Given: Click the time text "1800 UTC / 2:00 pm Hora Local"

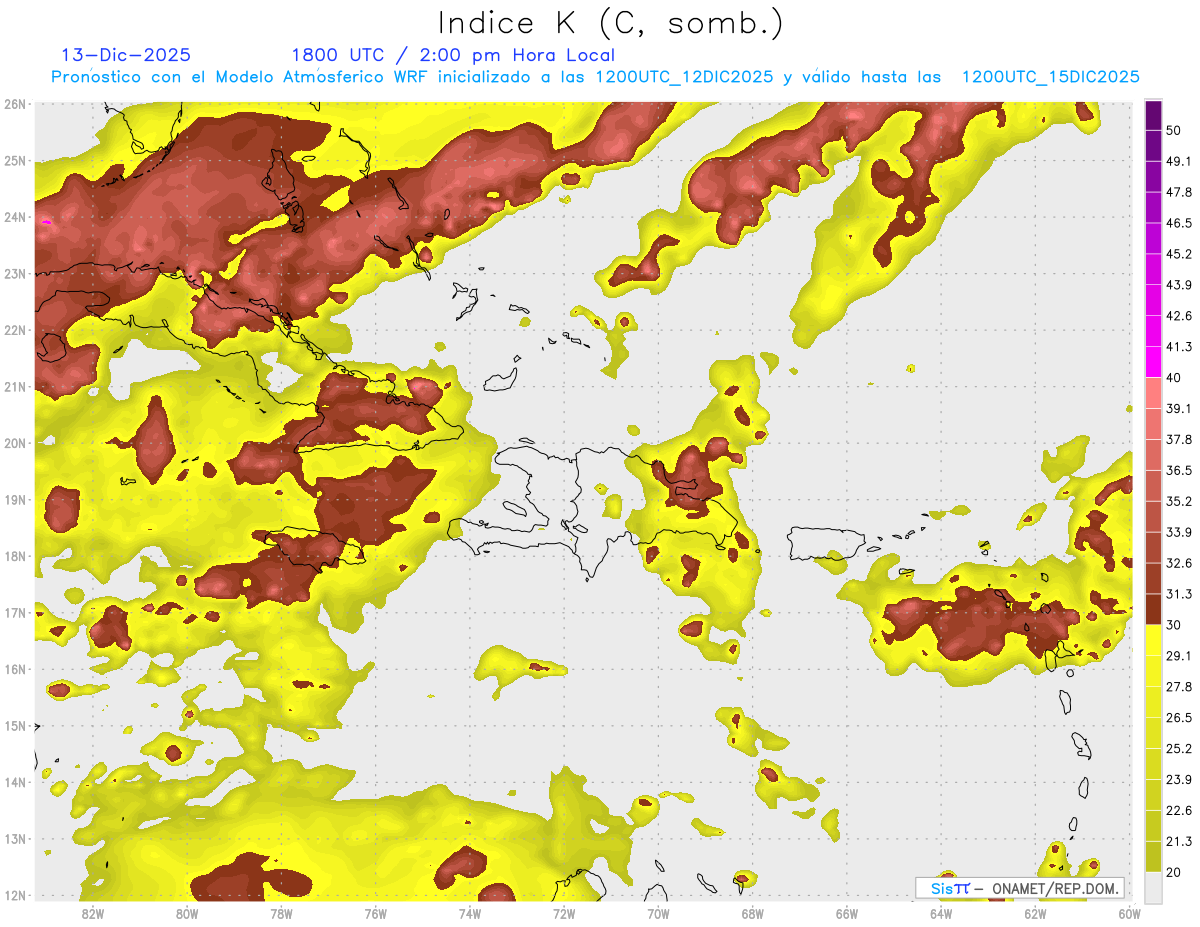Looking at the screenshot, I should [452, 55].
